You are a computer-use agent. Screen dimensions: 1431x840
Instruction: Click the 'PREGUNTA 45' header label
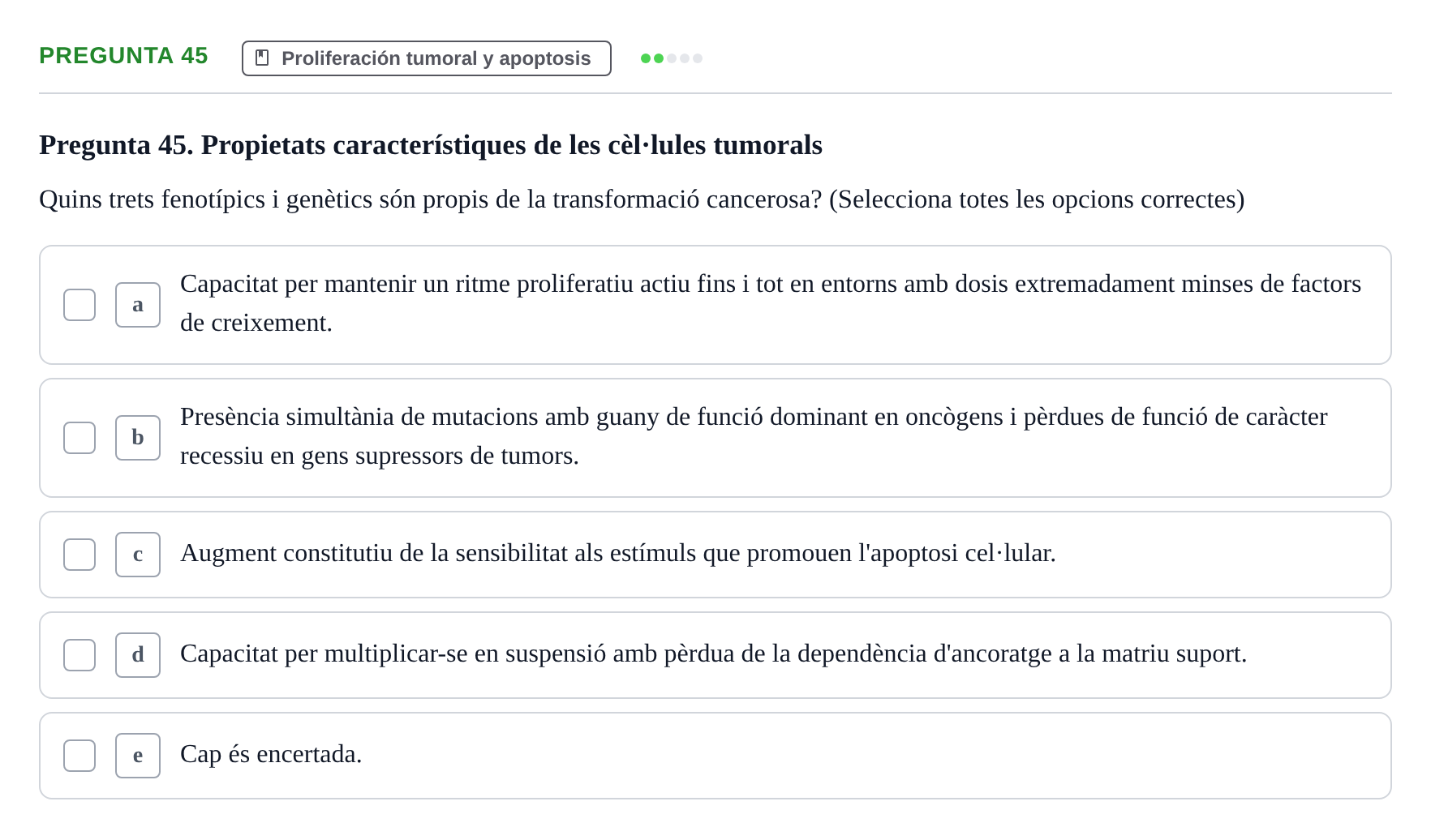[123, 56]
